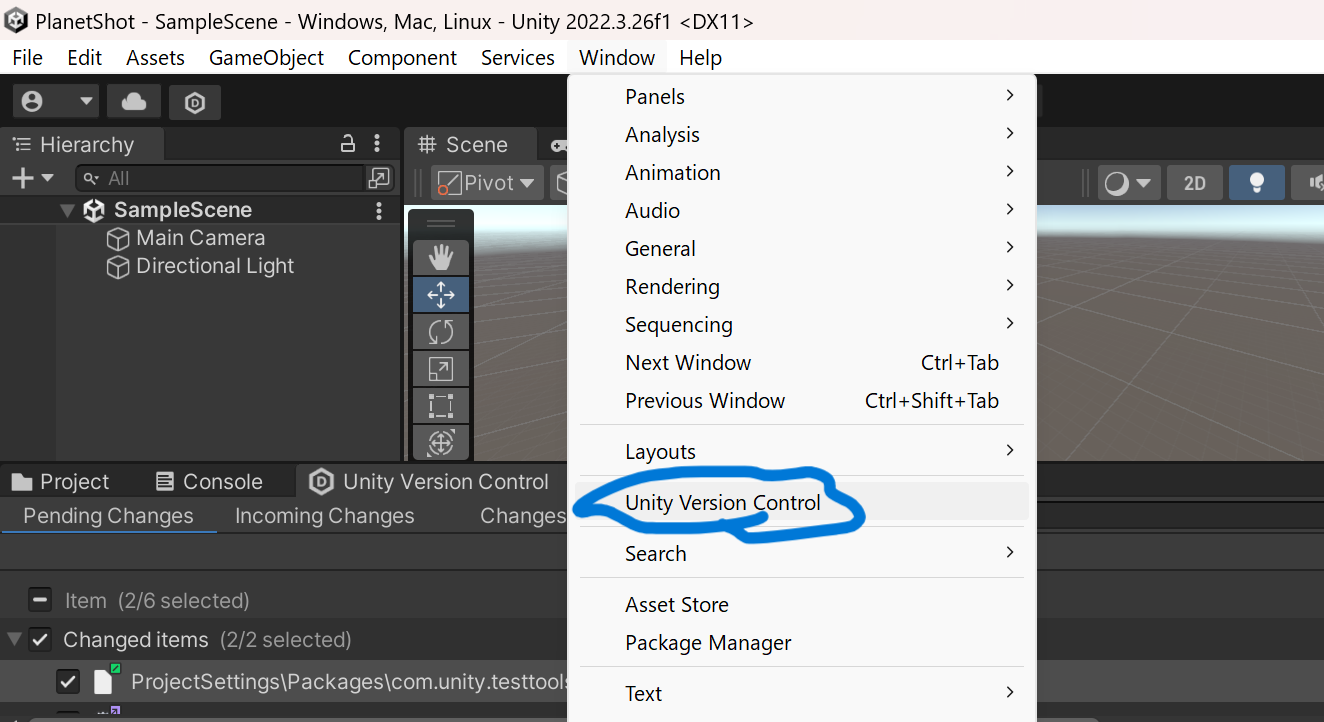Image resolution: width=1324 pixels, height=722 pixels.
Task: Toggle the Item select-all checkbox
Action: tap(40, 600)
